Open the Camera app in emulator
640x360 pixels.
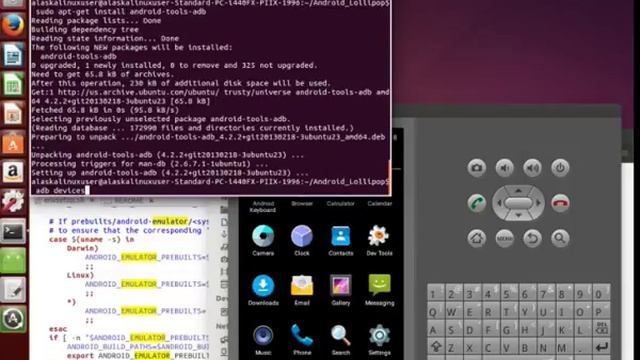263,240
